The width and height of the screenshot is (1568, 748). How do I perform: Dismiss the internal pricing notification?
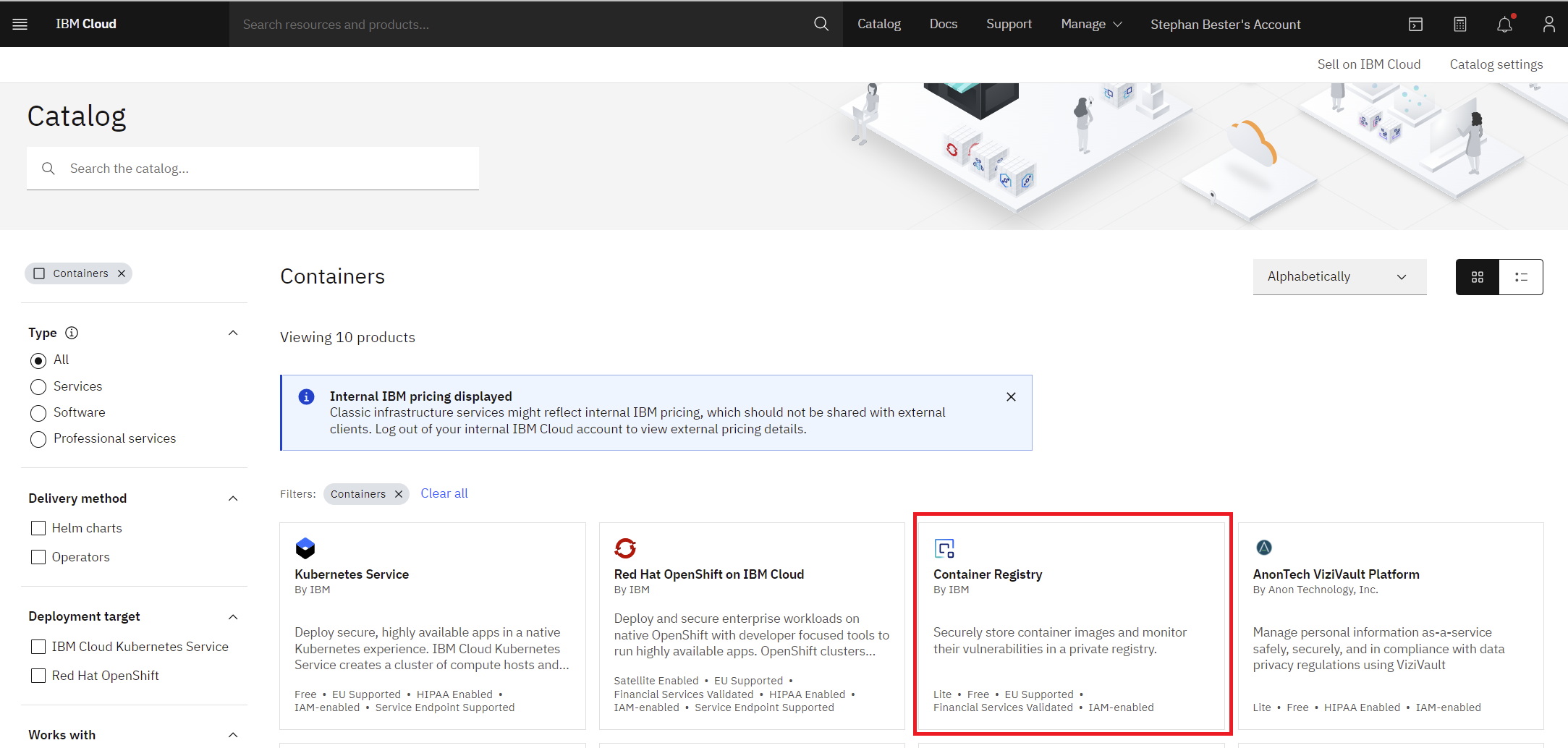click(1011, 396)
